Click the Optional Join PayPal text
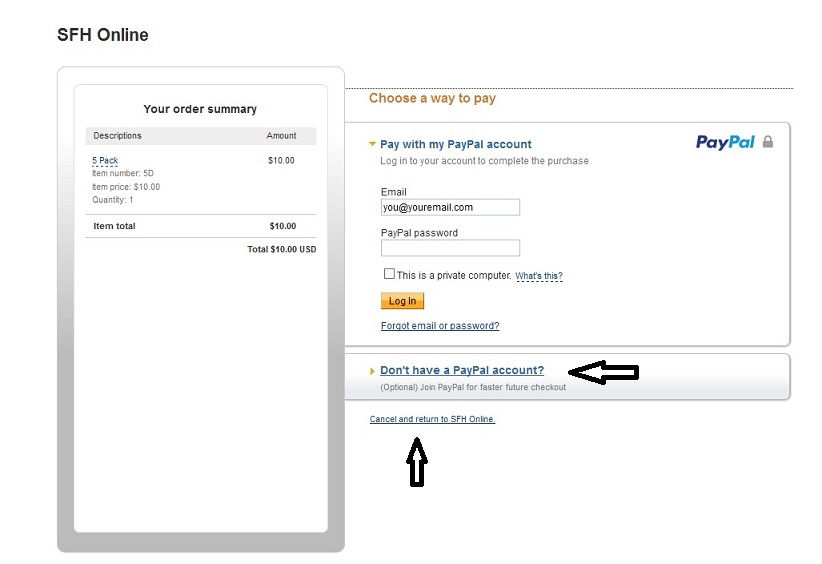The image size is (822, 564). pos(473,387)
